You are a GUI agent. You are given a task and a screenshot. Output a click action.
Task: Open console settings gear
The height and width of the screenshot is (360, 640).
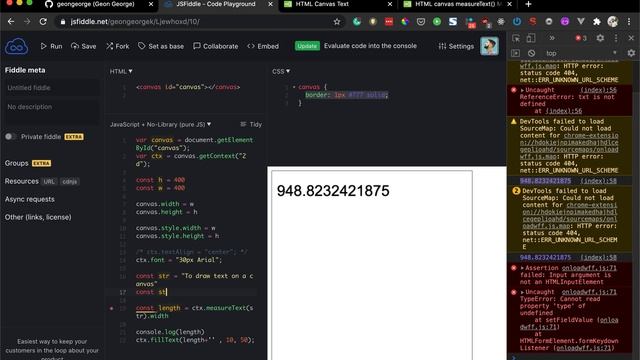pos(631,53)
